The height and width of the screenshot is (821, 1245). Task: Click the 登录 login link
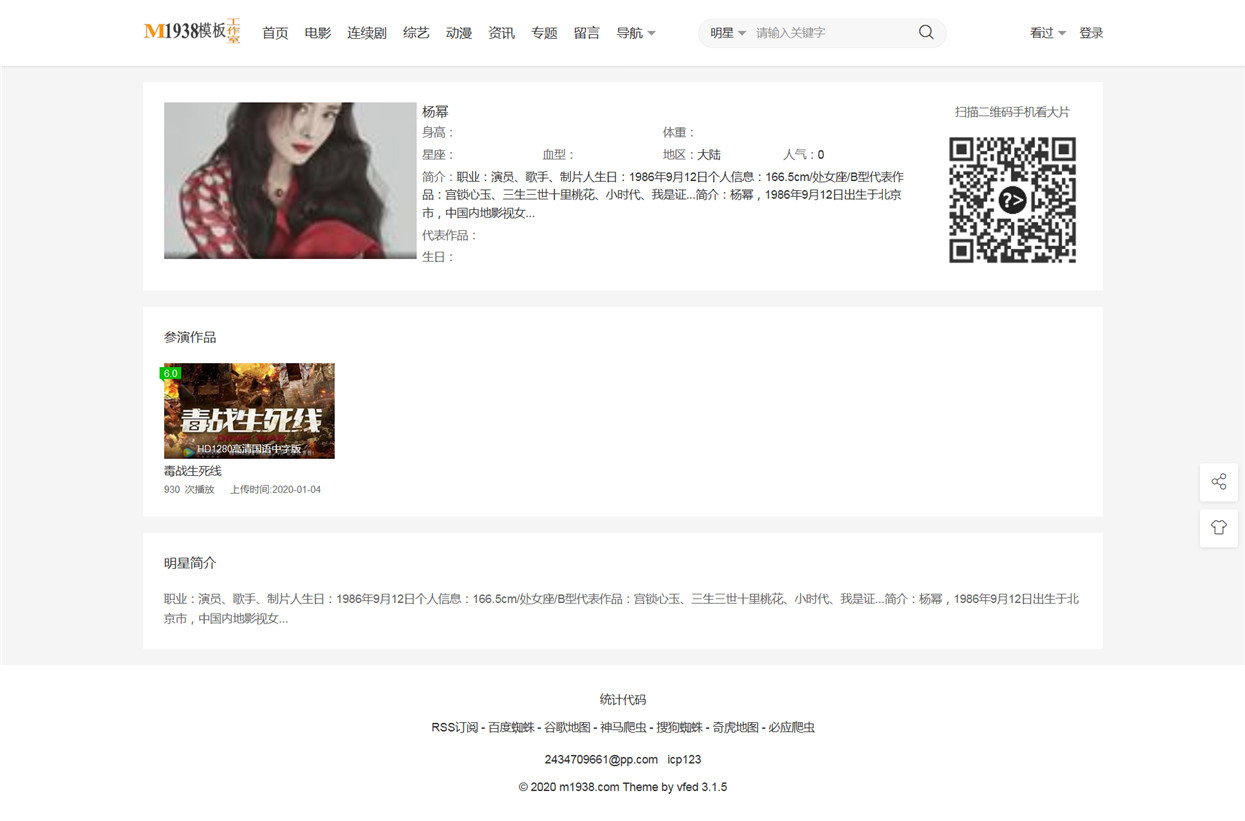point(1091,33)
